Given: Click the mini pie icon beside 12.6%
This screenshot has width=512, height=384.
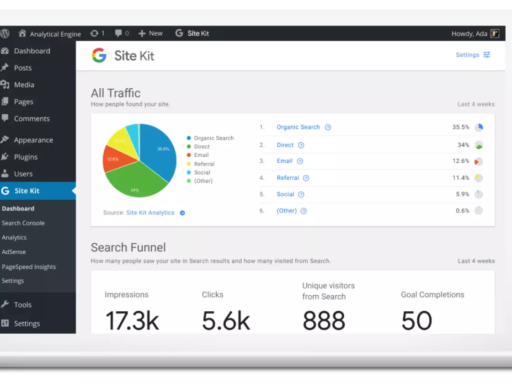Looking at the screenshot, I should coord(479,161).
